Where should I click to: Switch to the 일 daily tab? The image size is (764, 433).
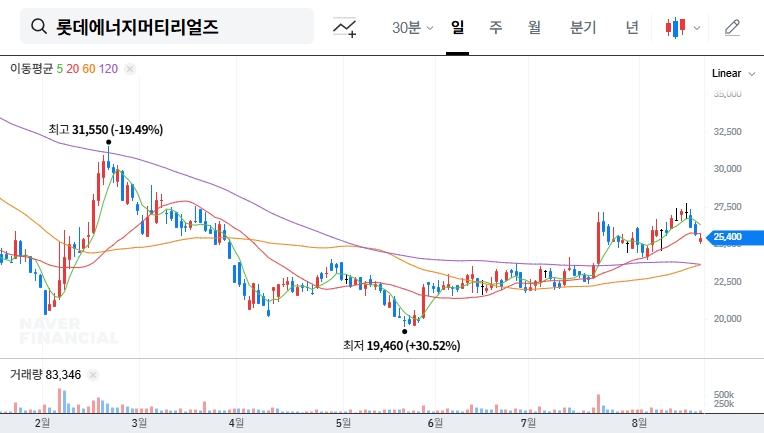coord(458,27)
